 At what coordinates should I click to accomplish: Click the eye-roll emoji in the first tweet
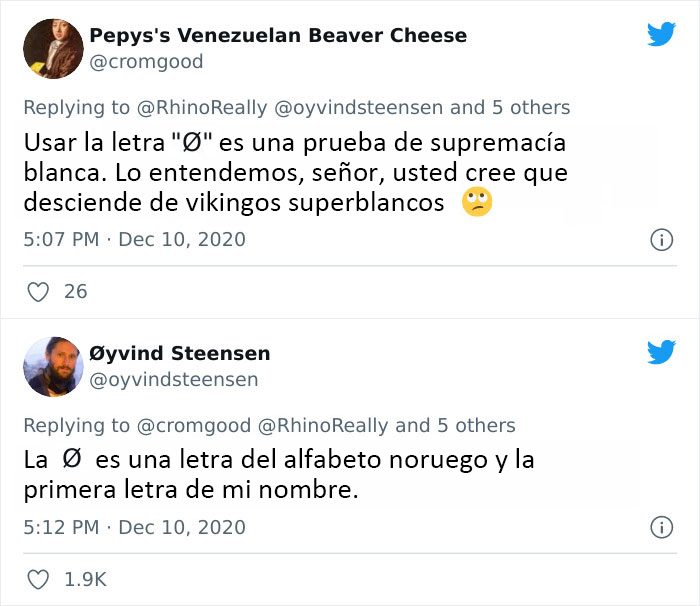click(x=477, y=203)
